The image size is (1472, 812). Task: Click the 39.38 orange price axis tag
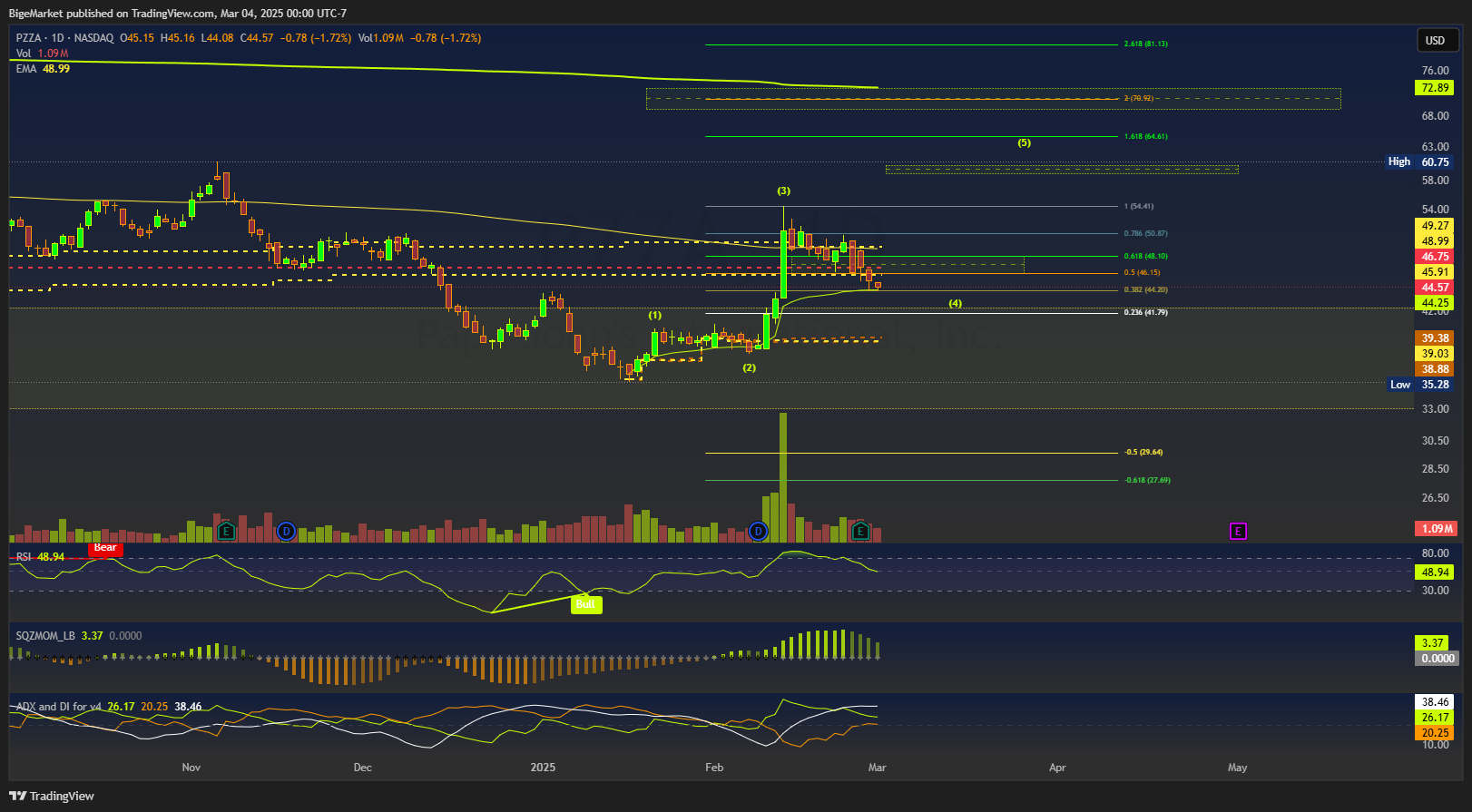click(x=1434, y=338)
